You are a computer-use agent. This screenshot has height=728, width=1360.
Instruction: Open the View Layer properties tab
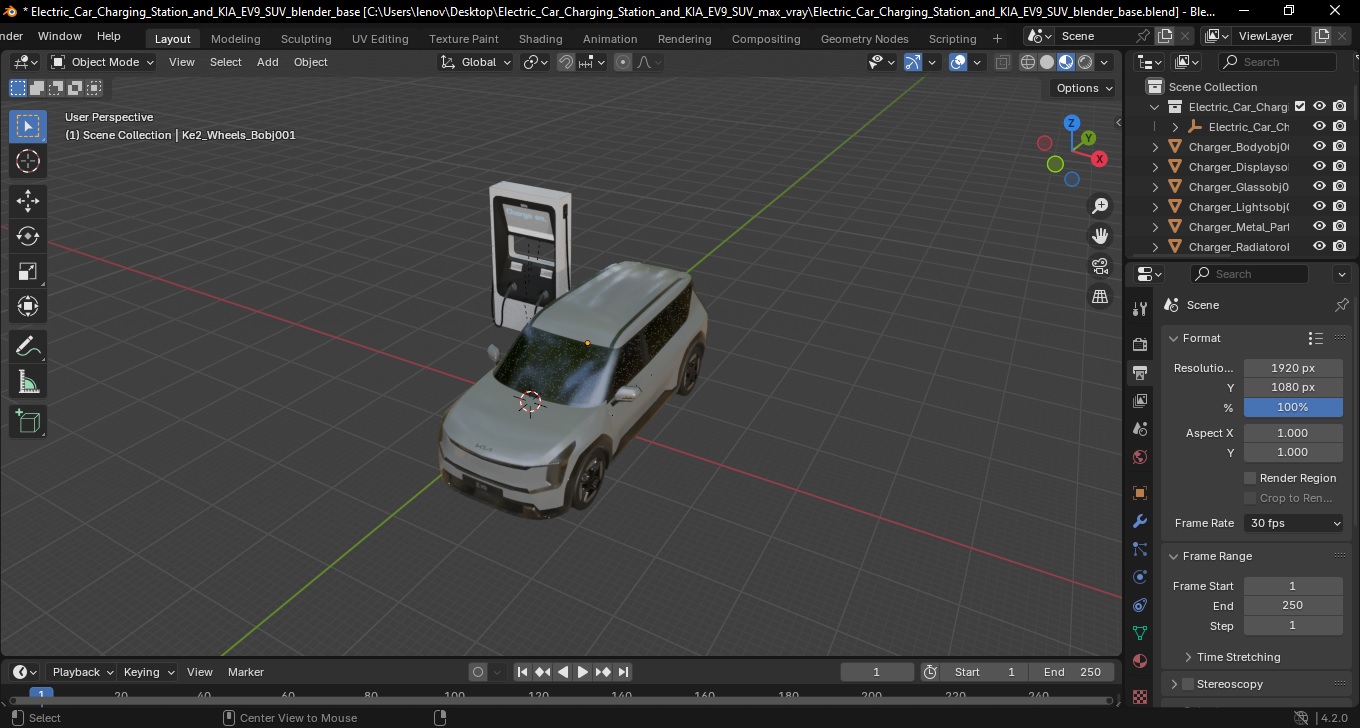click(1140, 401)
